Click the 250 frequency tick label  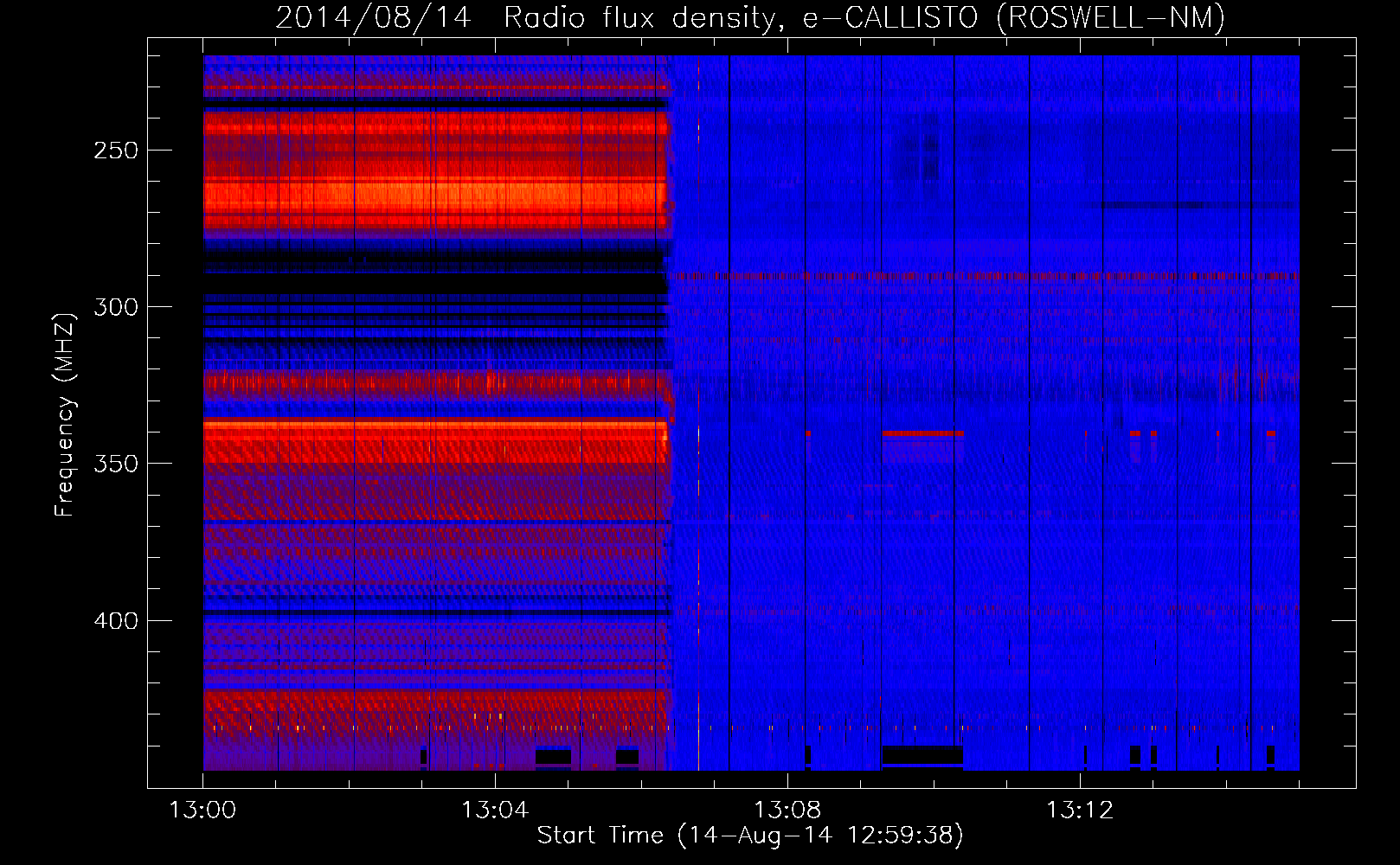[x=116, y=151]
